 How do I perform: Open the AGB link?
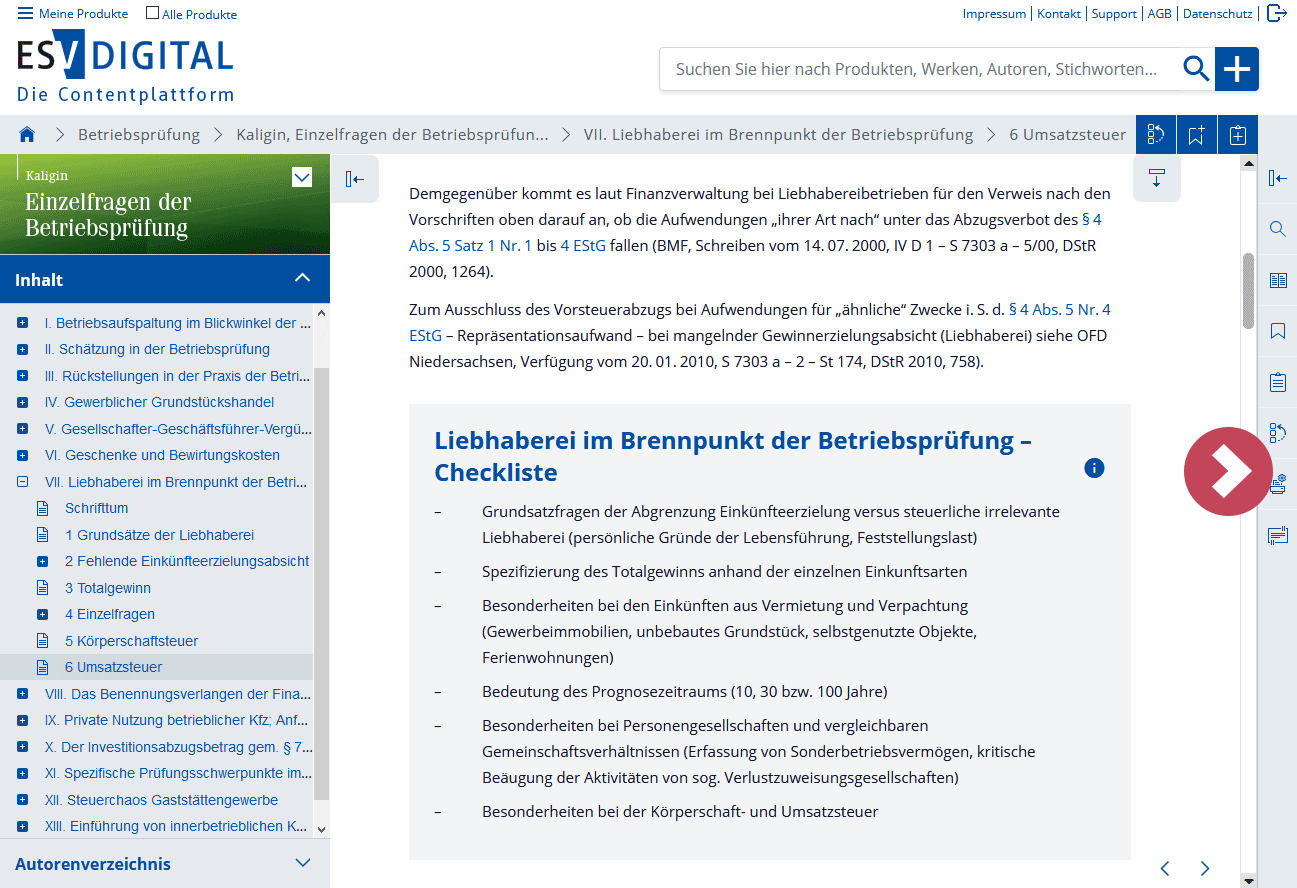pos(1160,14)
